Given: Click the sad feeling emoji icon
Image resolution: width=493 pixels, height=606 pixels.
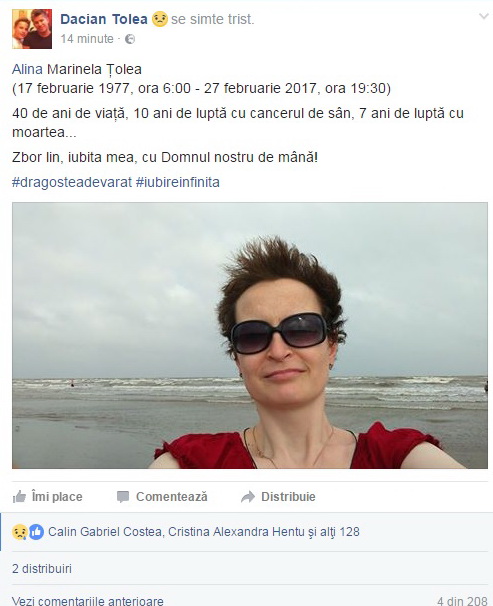Looking at the screenshot, I should [160, 19].
